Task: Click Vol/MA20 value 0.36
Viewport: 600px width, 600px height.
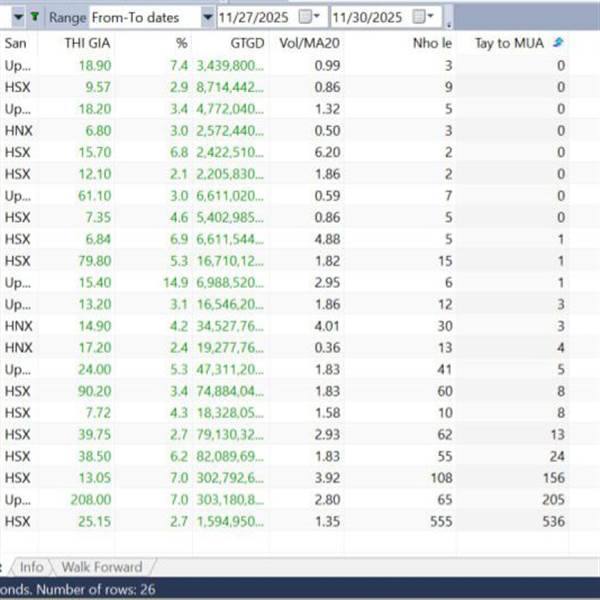Action: tap(327, 348)
